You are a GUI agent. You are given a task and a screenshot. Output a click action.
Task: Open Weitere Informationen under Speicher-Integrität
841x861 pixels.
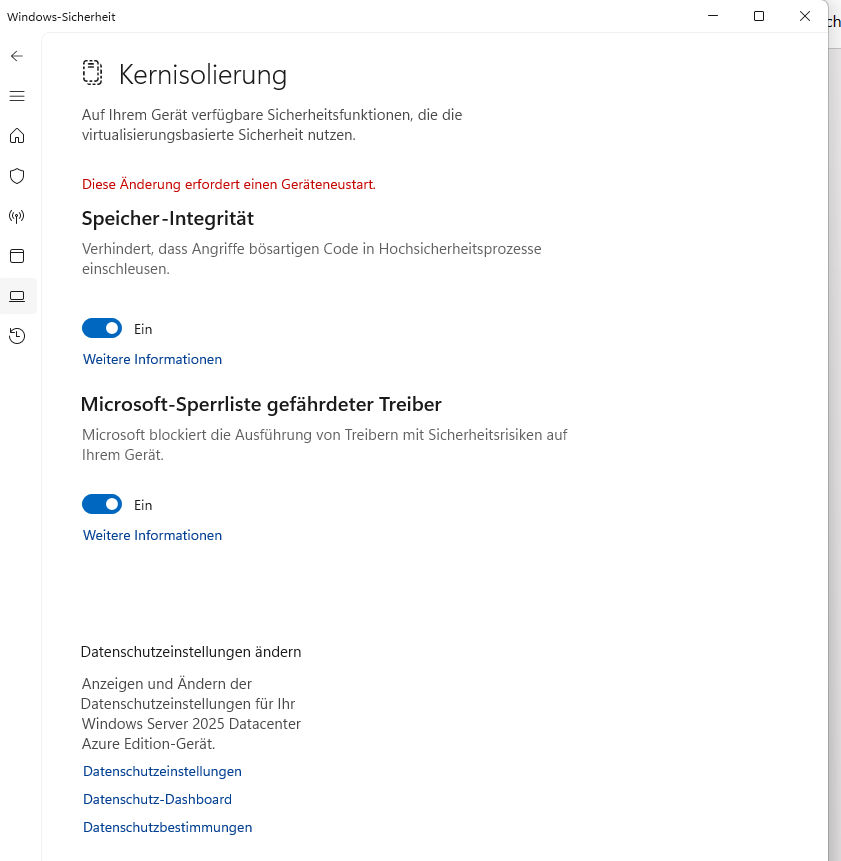coord(152,359)
